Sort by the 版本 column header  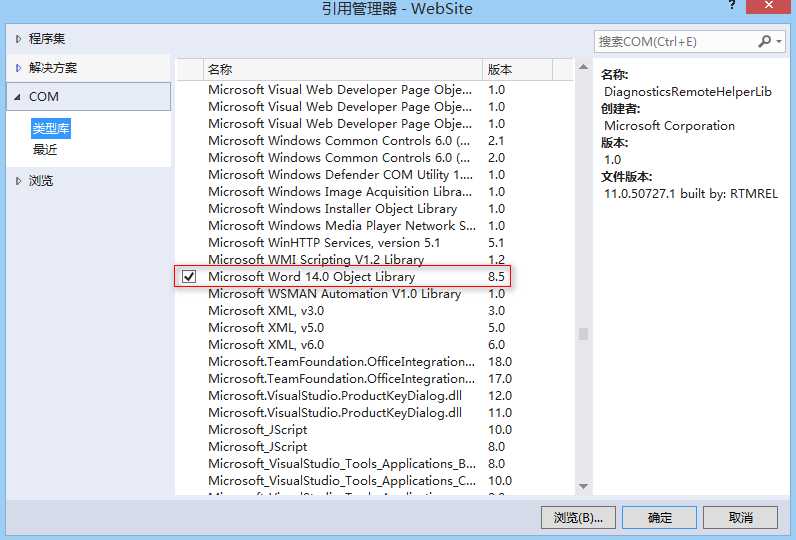point(517,70)
